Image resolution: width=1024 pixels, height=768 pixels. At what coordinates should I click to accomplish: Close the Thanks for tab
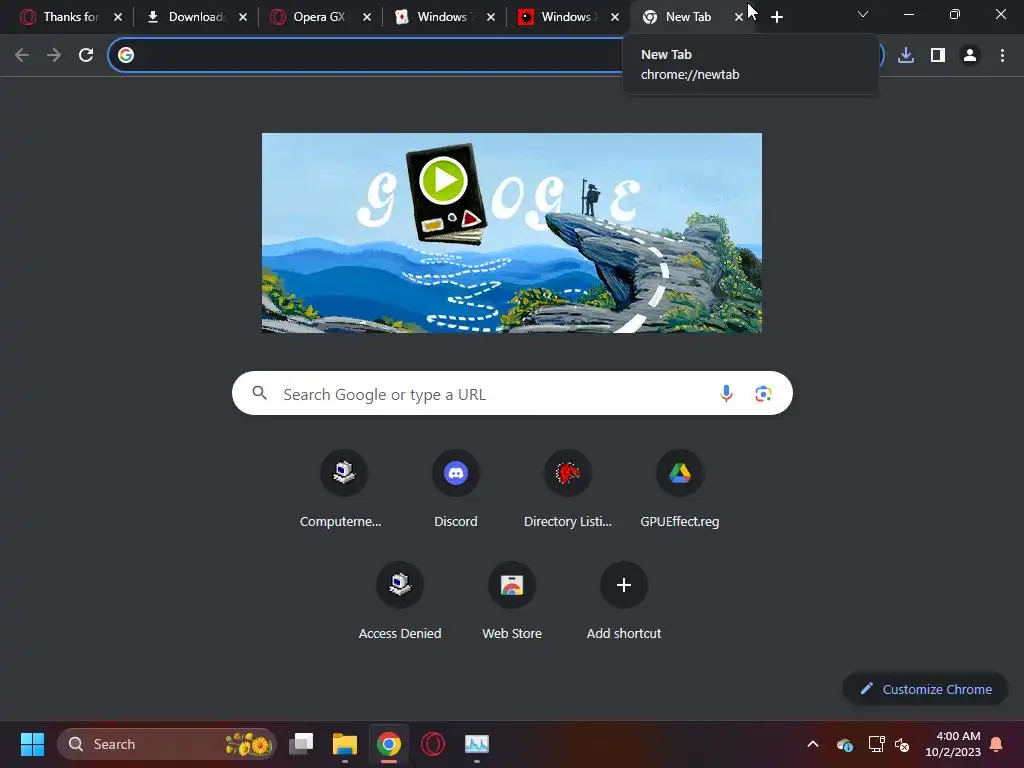[118, 17]
